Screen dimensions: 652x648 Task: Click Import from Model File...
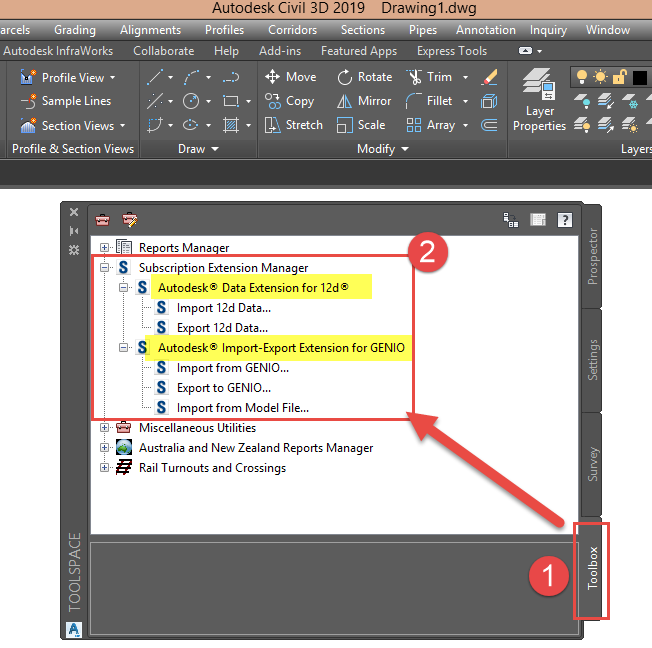tap(242, 408)
